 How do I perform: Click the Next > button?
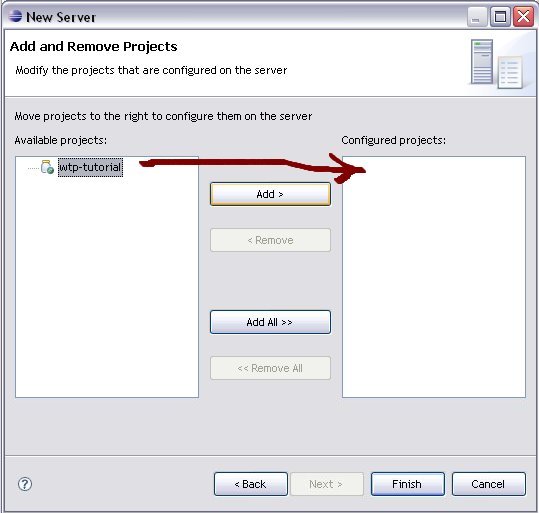327,484
